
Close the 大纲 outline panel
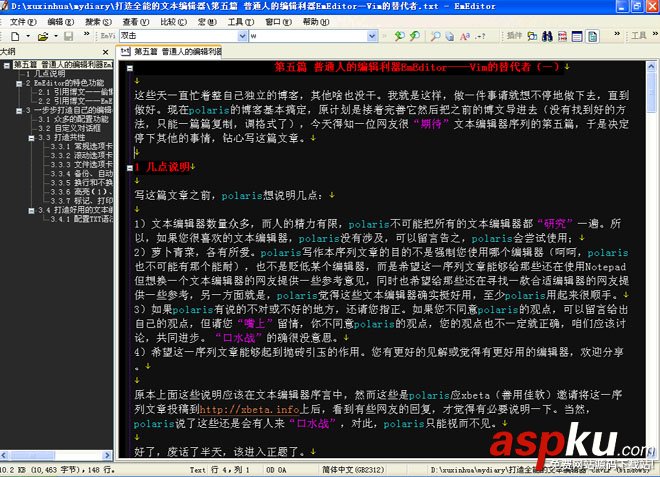coord(105,52)
